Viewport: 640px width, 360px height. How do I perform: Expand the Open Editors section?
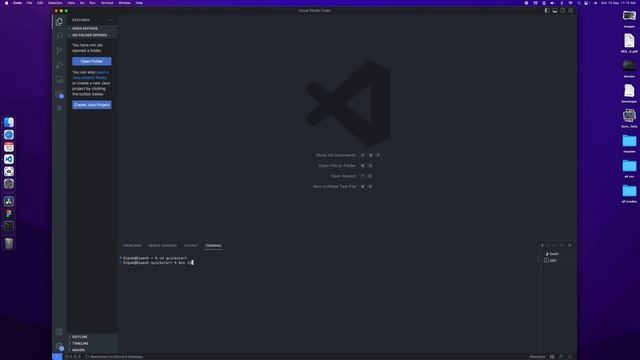92,29
